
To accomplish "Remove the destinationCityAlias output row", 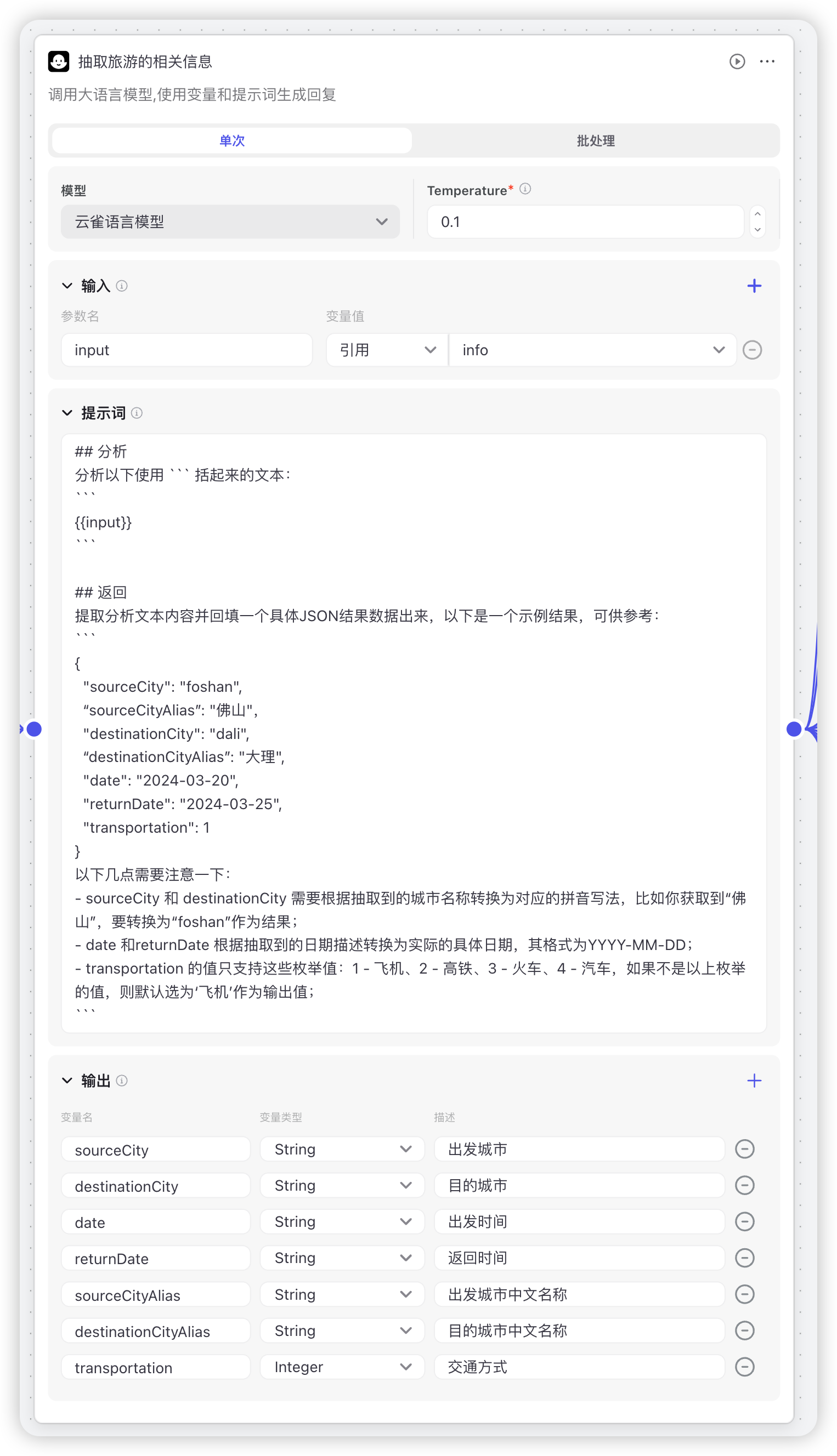I will [x=744, y=1332].
